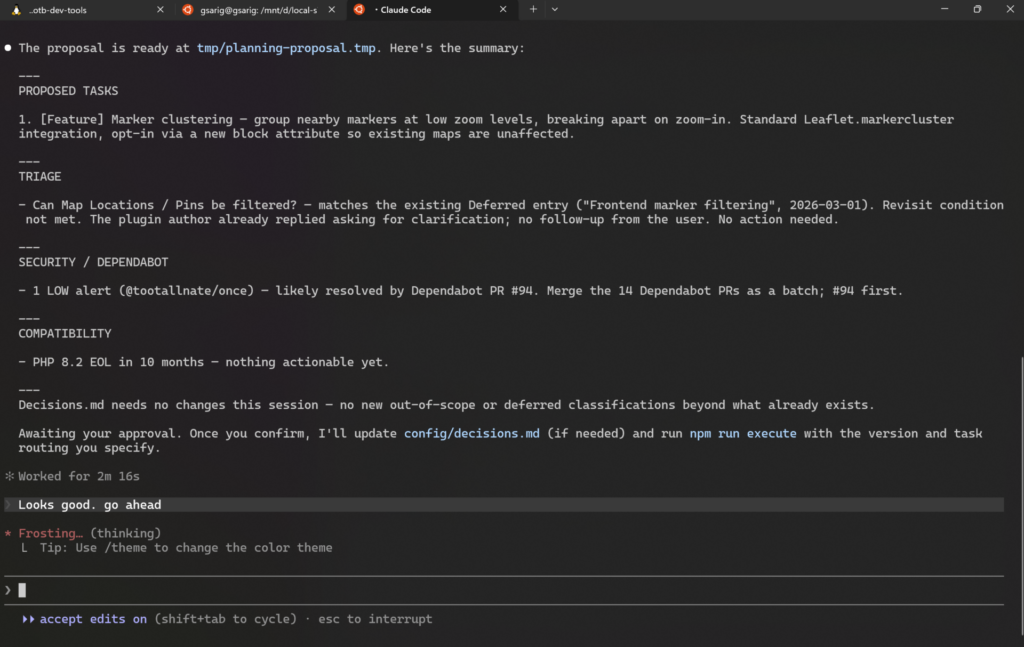
Task: Close the gsarig@gsarig tab
Action: 331,9
